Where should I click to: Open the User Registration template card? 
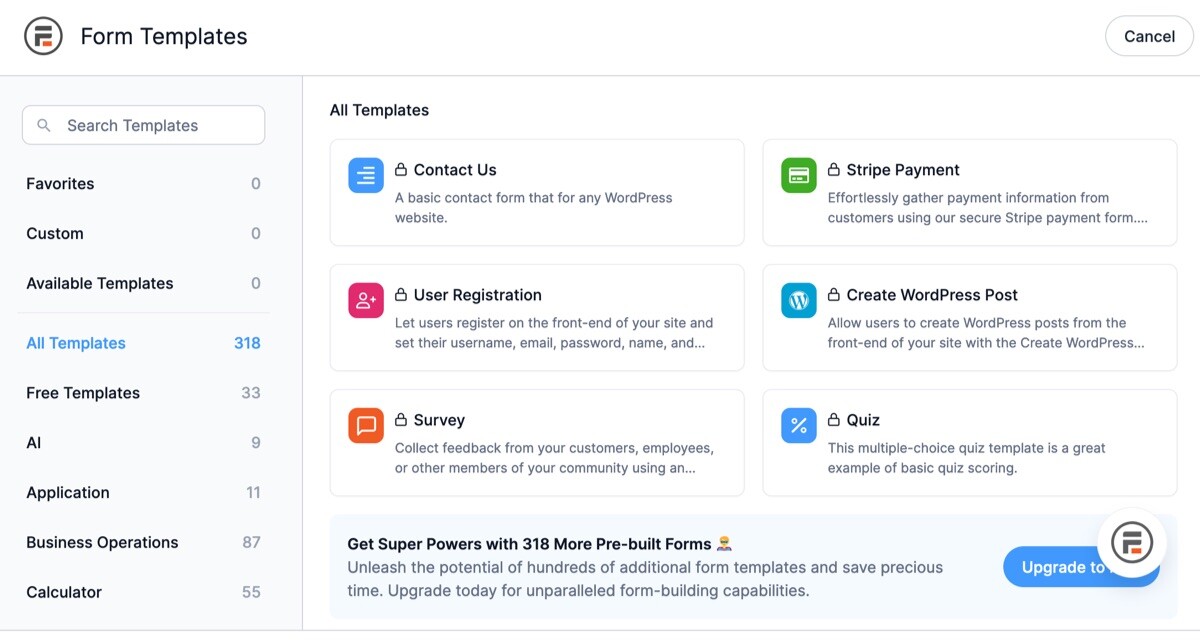(537, 317)
